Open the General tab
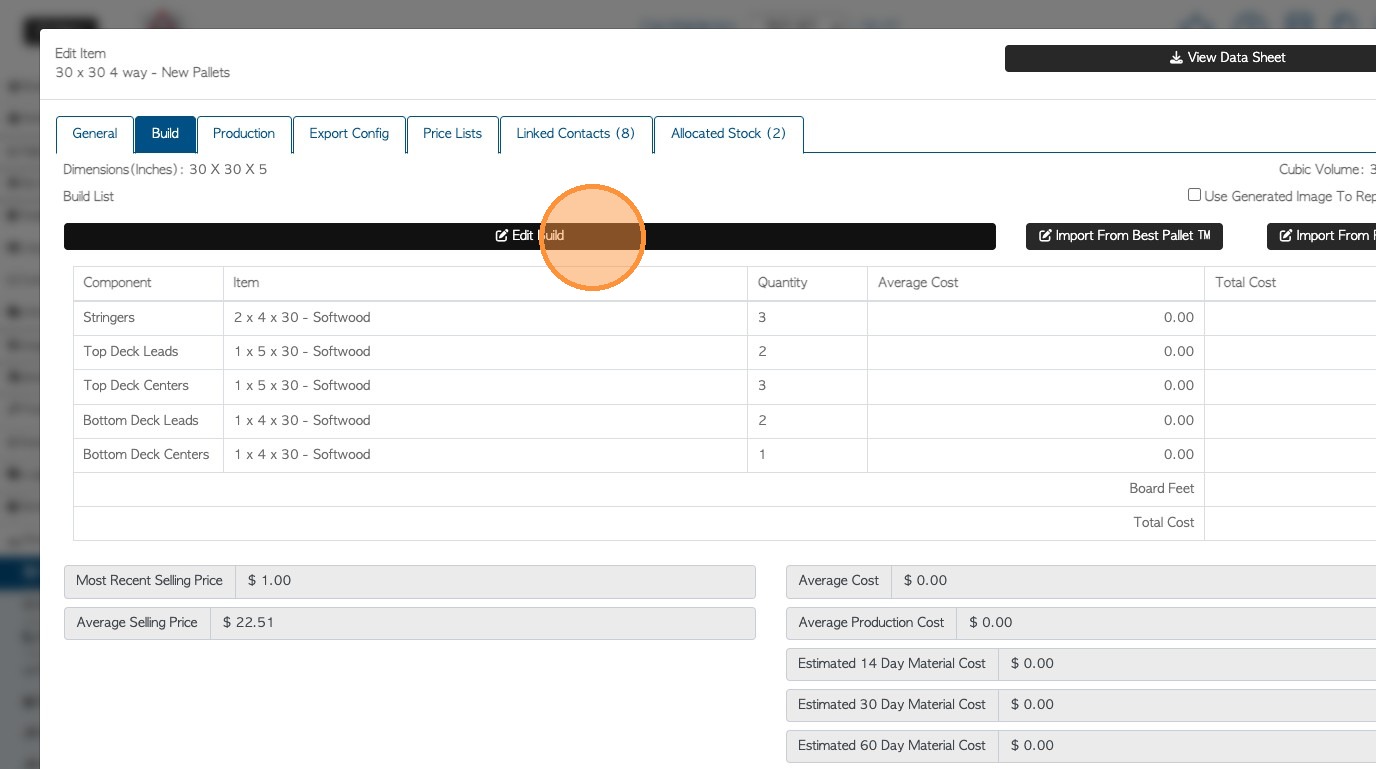1376x769 pixels. tap(95, 134)
